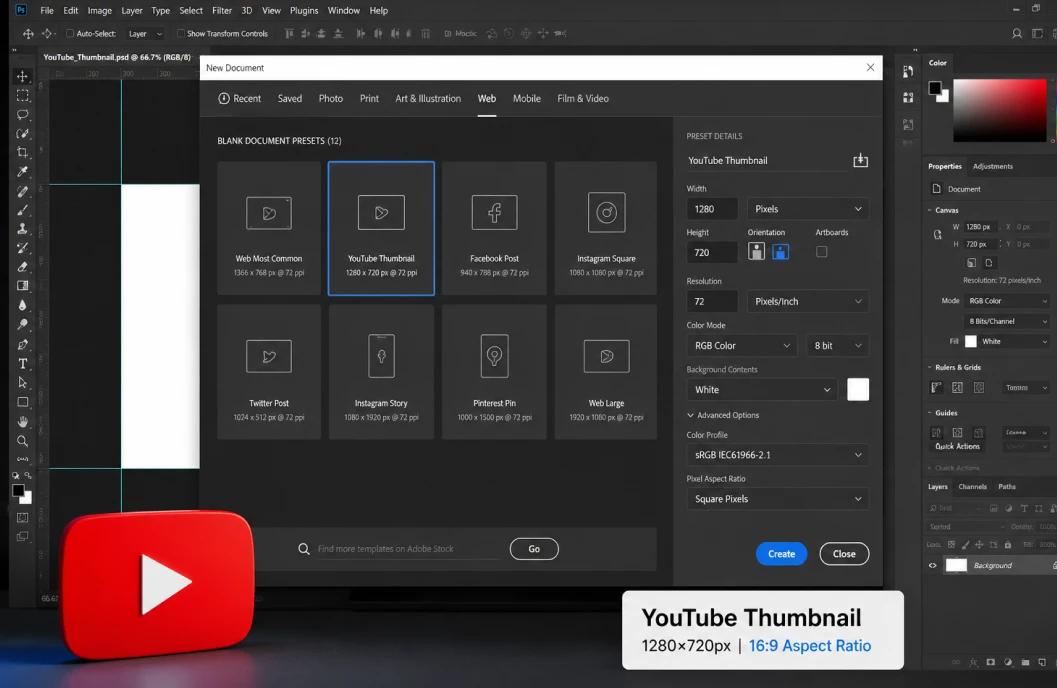The image size is (1057, 688).
Task: Select the Move tool in toolbar
Action: click(x=22, y=76)
